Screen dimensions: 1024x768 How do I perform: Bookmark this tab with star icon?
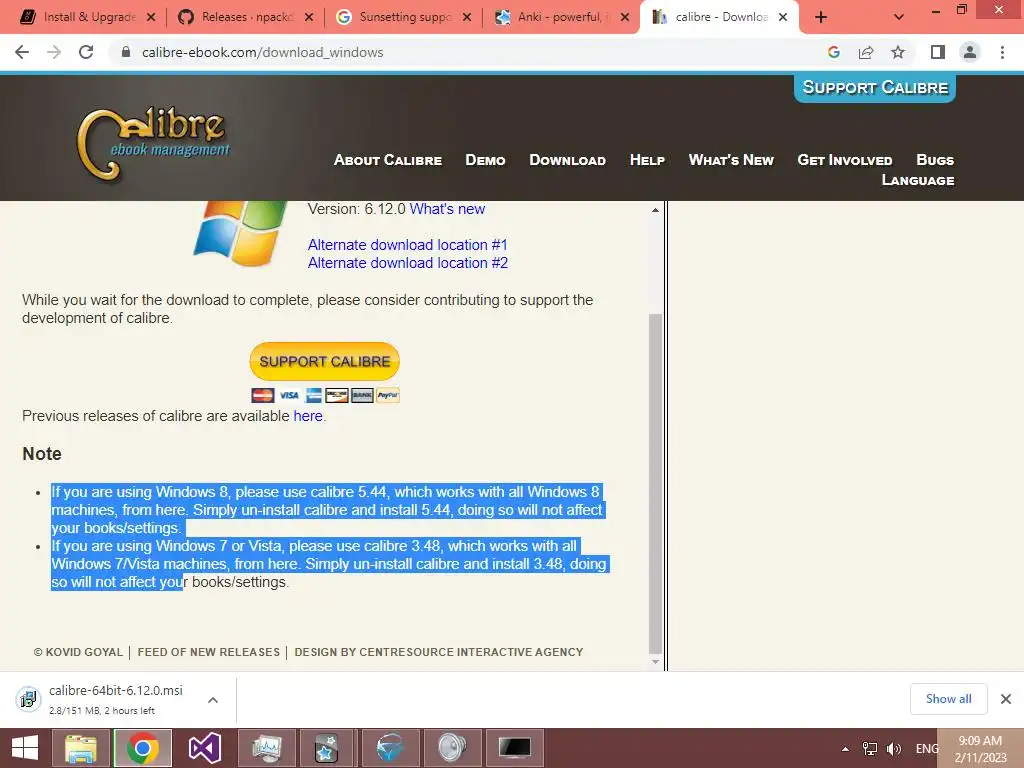(898, 52)
